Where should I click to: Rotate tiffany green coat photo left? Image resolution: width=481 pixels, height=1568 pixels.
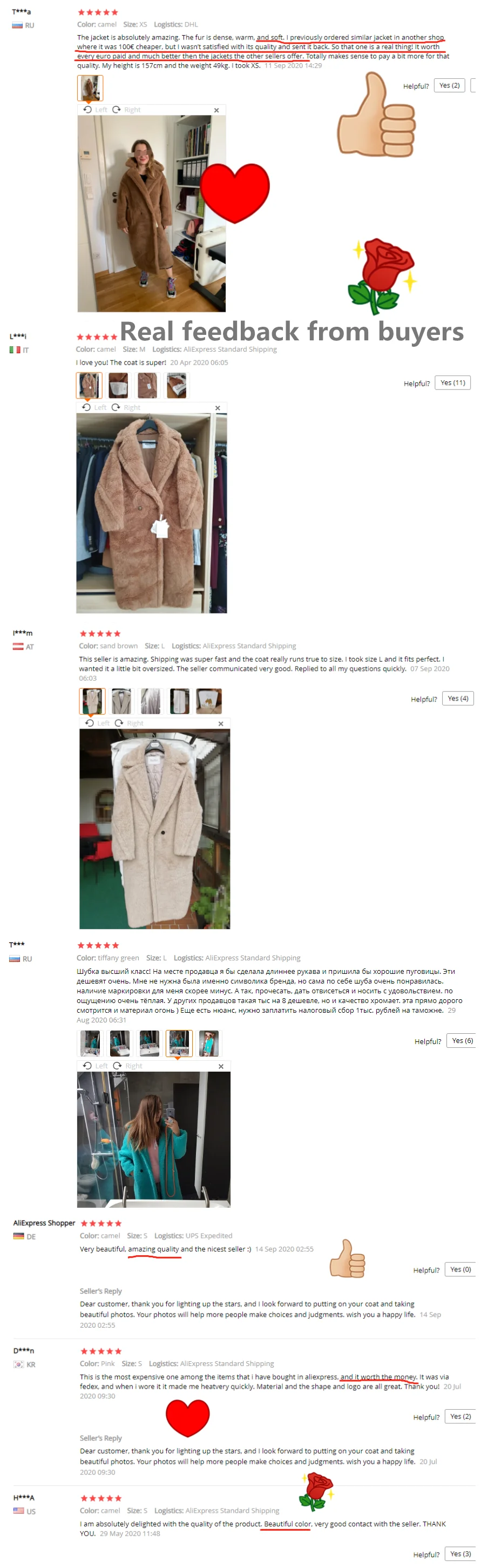(96, 1066)
